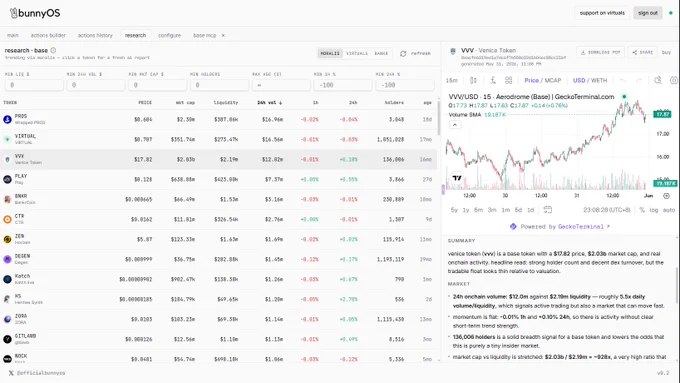Open the chart indicators (fx) menu
The image size is (680, 383).
[x=493, y=80]
